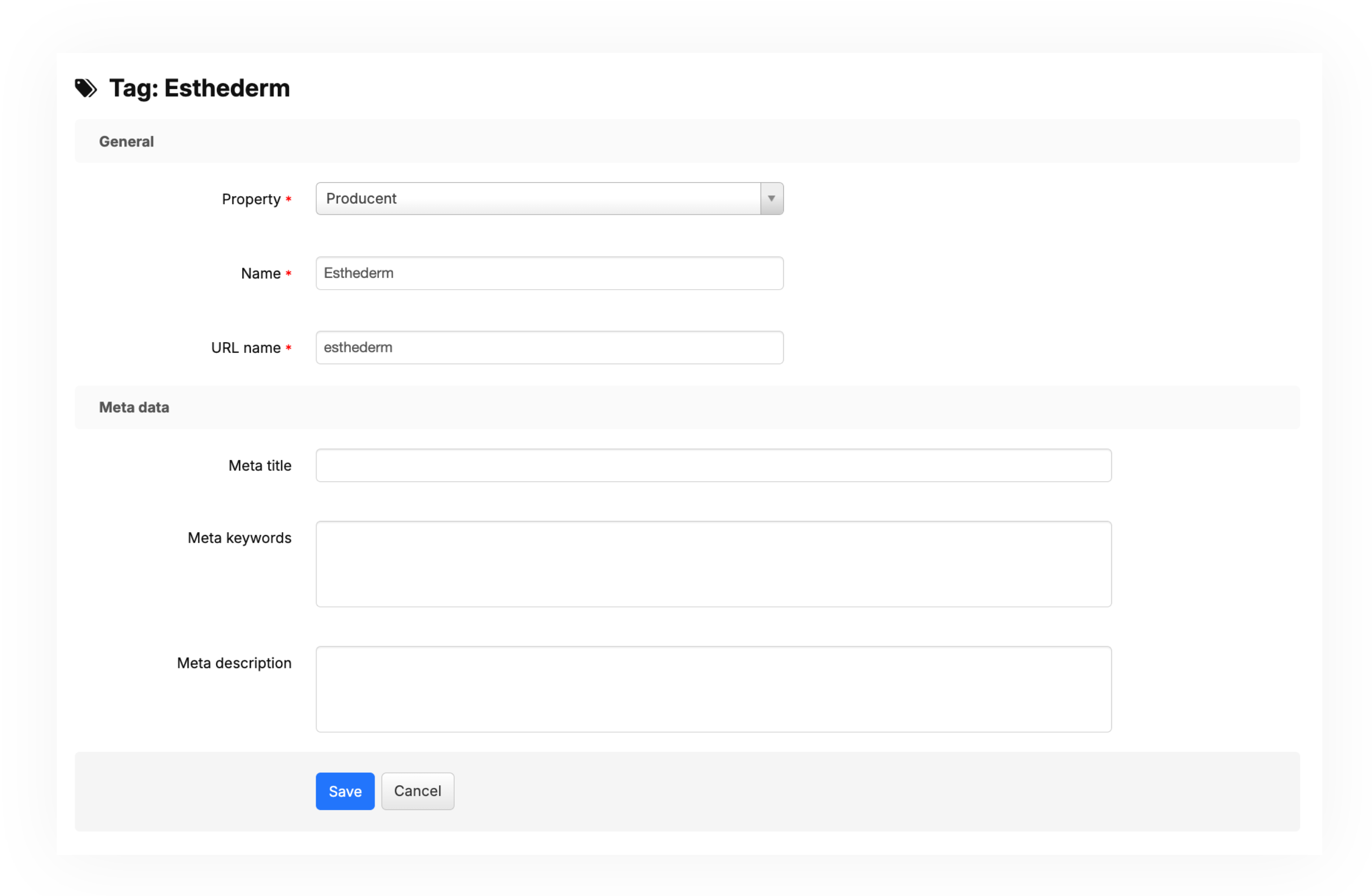Click the Property field label
Viewport: 1372px width, 896px height.
251,199
